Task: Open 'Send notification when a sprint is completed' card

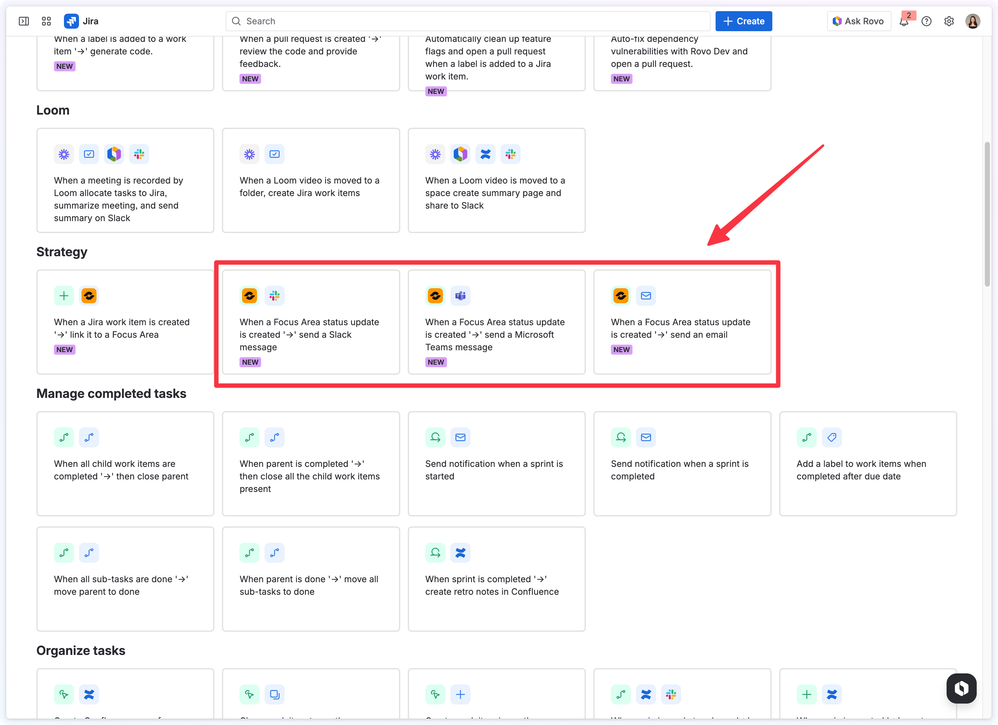Action: pos(682,464)
